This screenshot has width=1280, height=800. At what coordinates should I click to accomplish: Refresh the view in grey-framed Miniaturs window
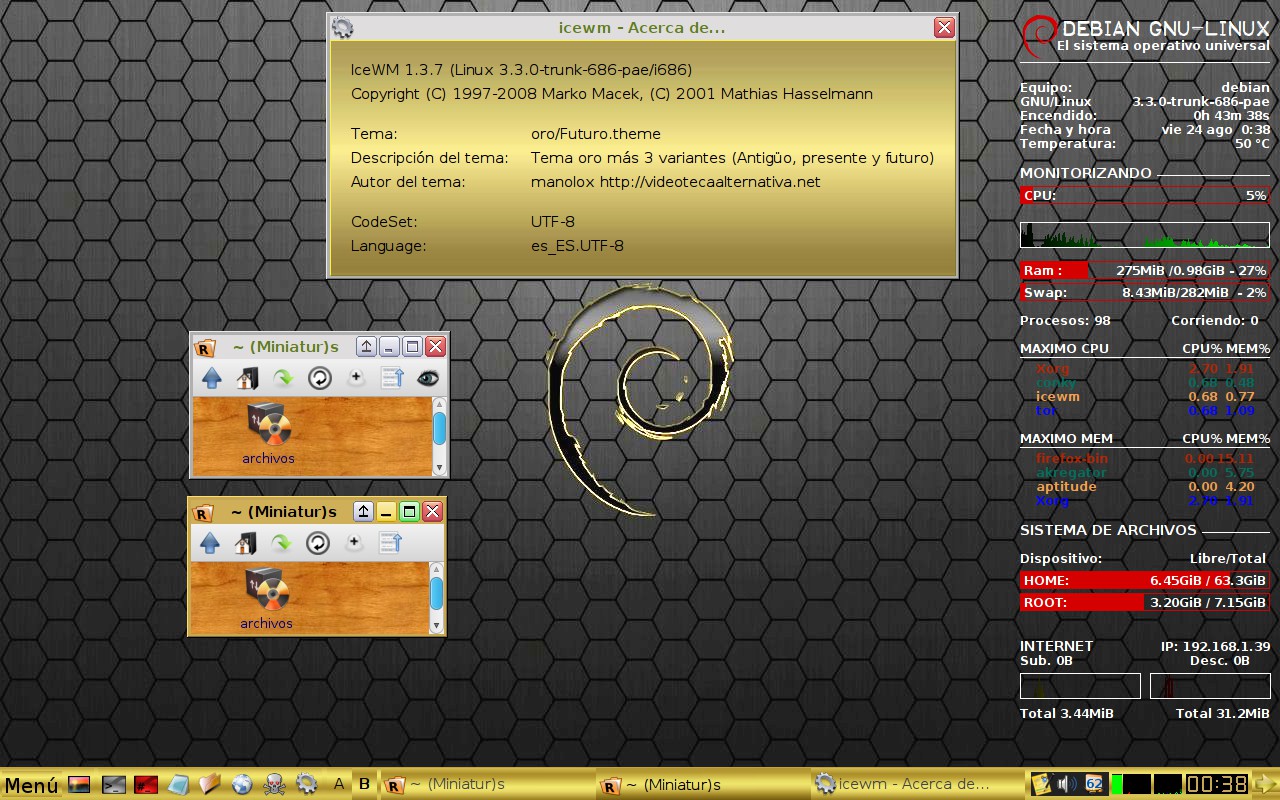[319, 378]
